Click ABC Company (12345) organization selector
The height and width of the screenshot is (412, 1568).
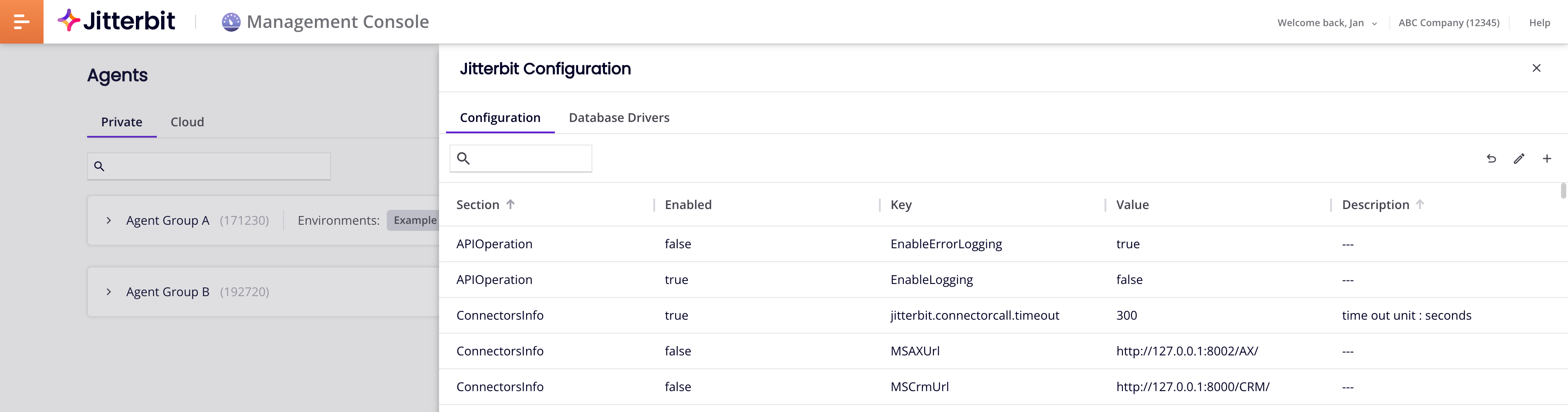(1449, 23)
